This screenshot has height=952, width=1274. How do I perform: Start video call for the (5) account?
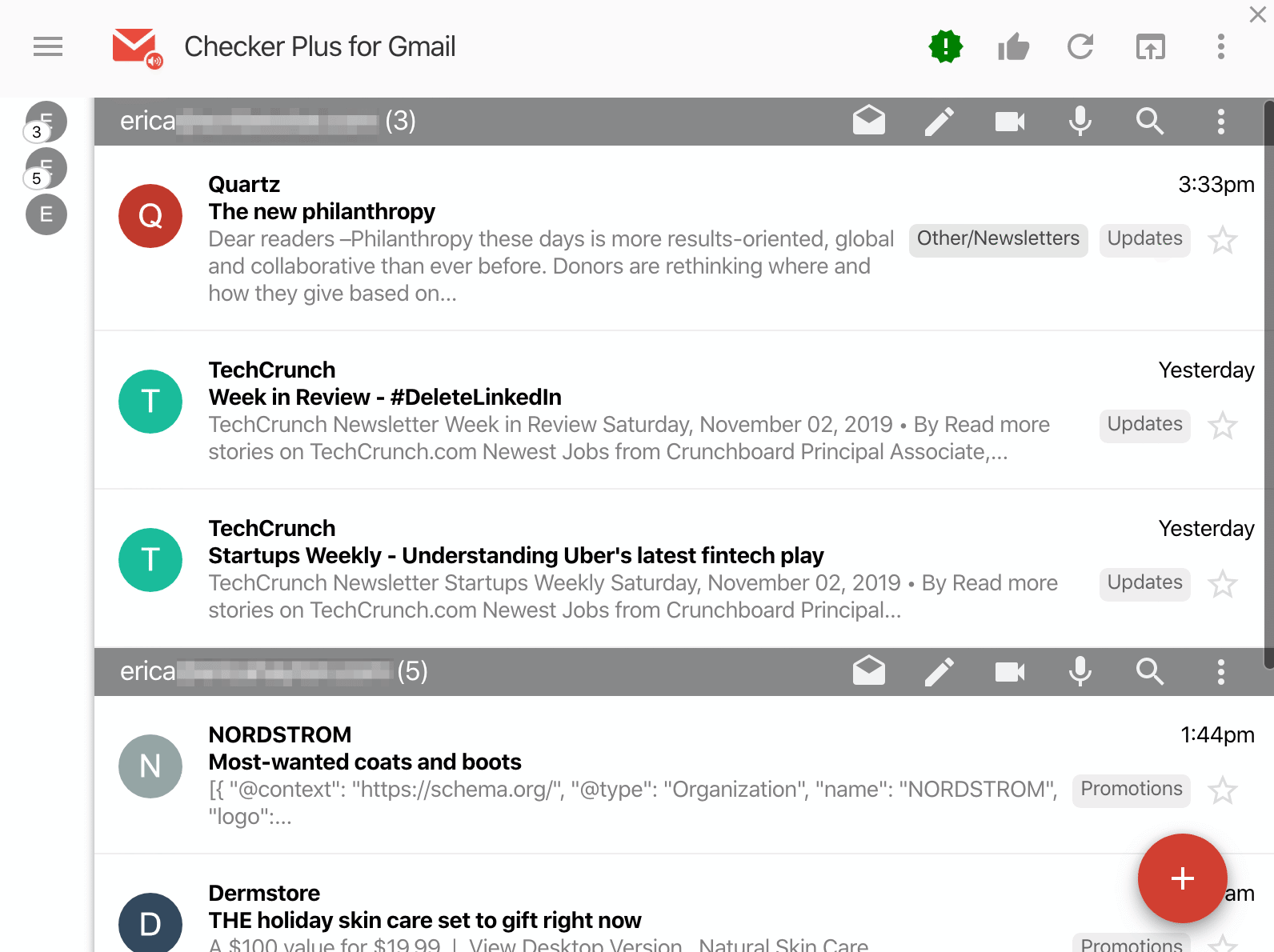(x=1010, y=672)
